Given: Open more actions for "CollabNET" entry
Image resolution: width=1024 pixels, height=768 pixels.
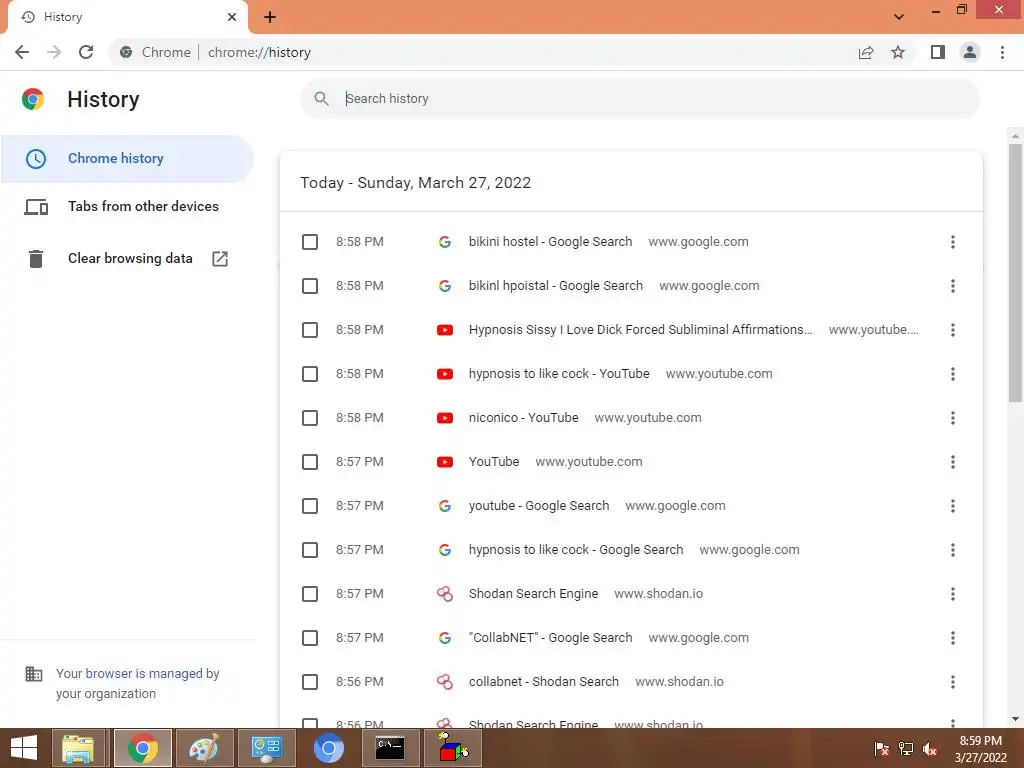Looking at the screenshot, I should 953,638.
